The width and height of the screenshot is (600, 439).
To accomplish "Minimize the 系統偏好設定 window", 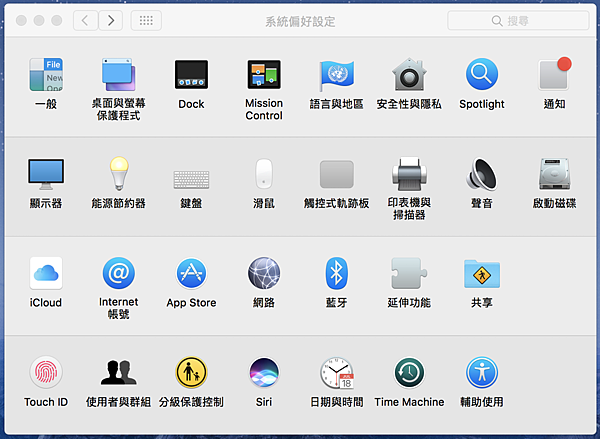I will [x=39, y=20].
